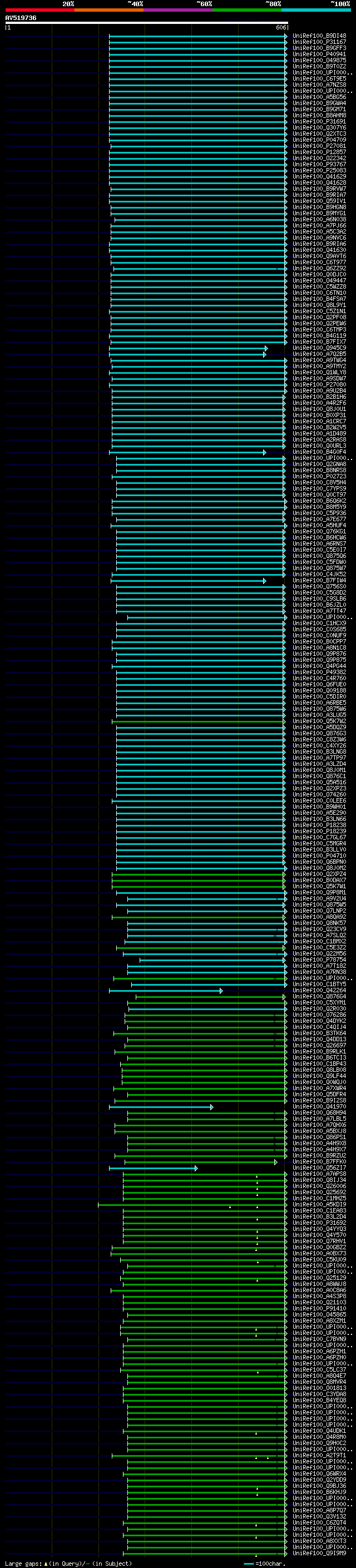Click UniRef100_Q41629 label

[319, 176]
